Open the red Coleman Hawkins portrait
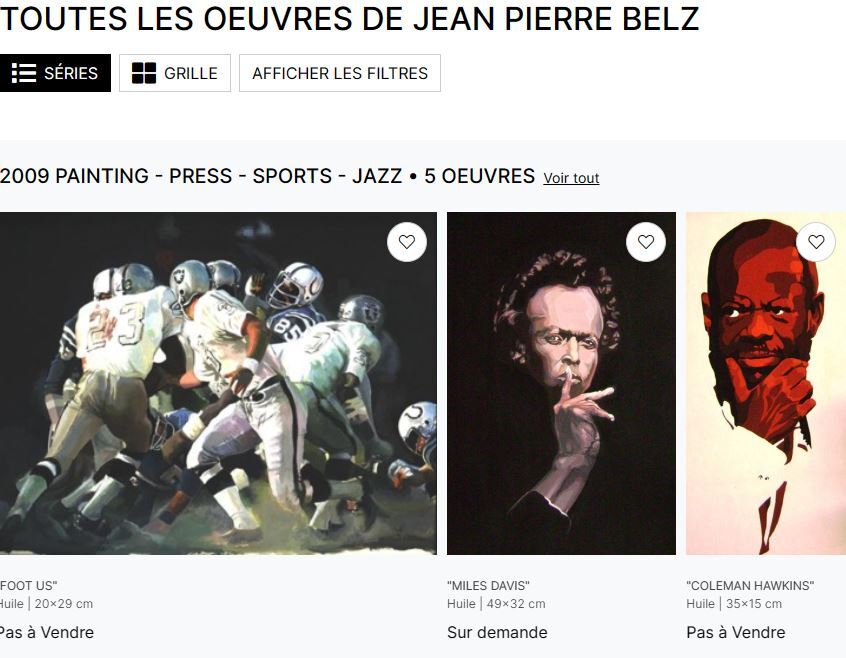Screen dimensions: 846x658 [766, 383]
